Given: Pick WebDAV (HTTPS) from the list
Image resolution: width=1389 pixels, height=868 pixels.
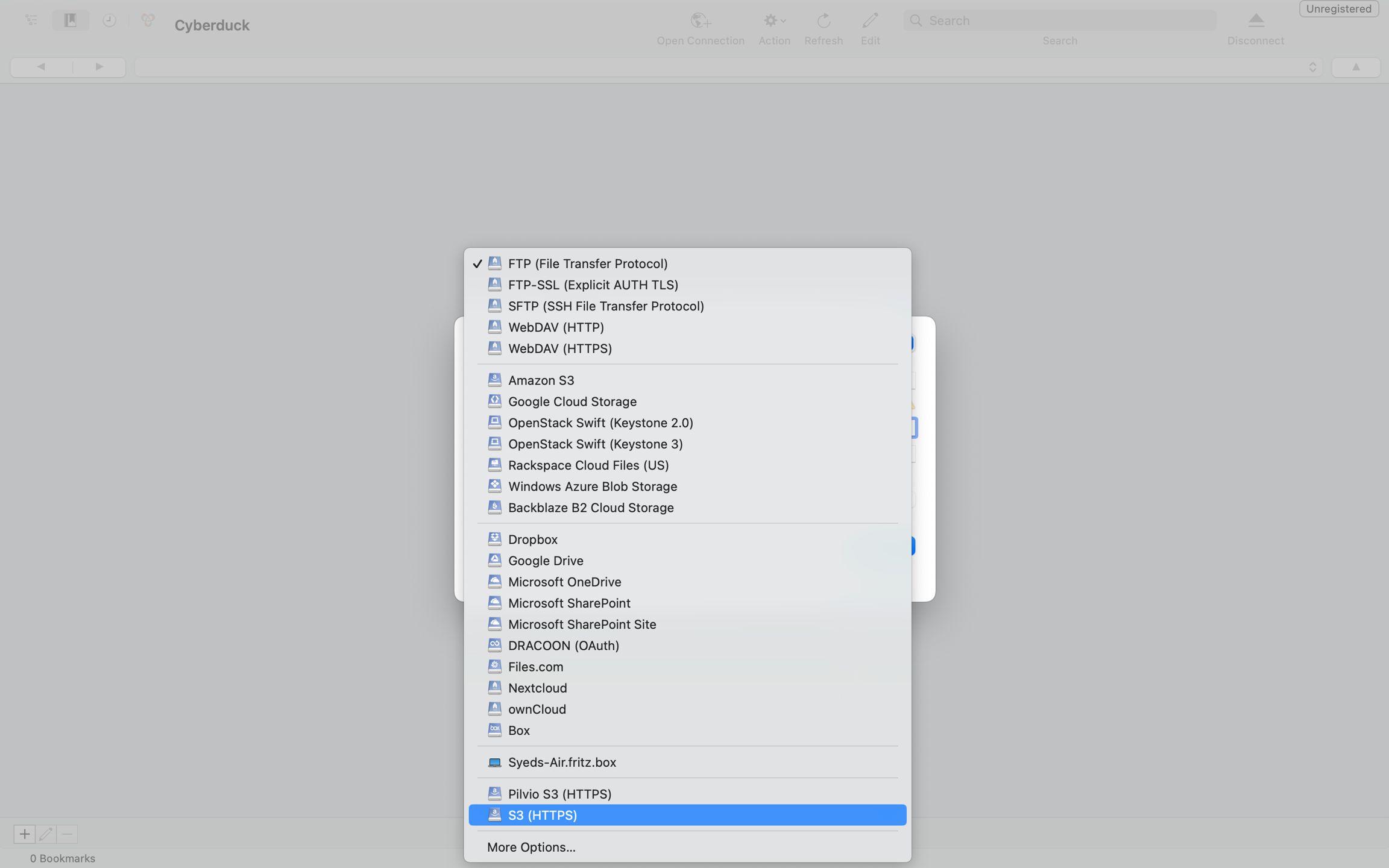Looking at the screenshot, I should 687,348.
